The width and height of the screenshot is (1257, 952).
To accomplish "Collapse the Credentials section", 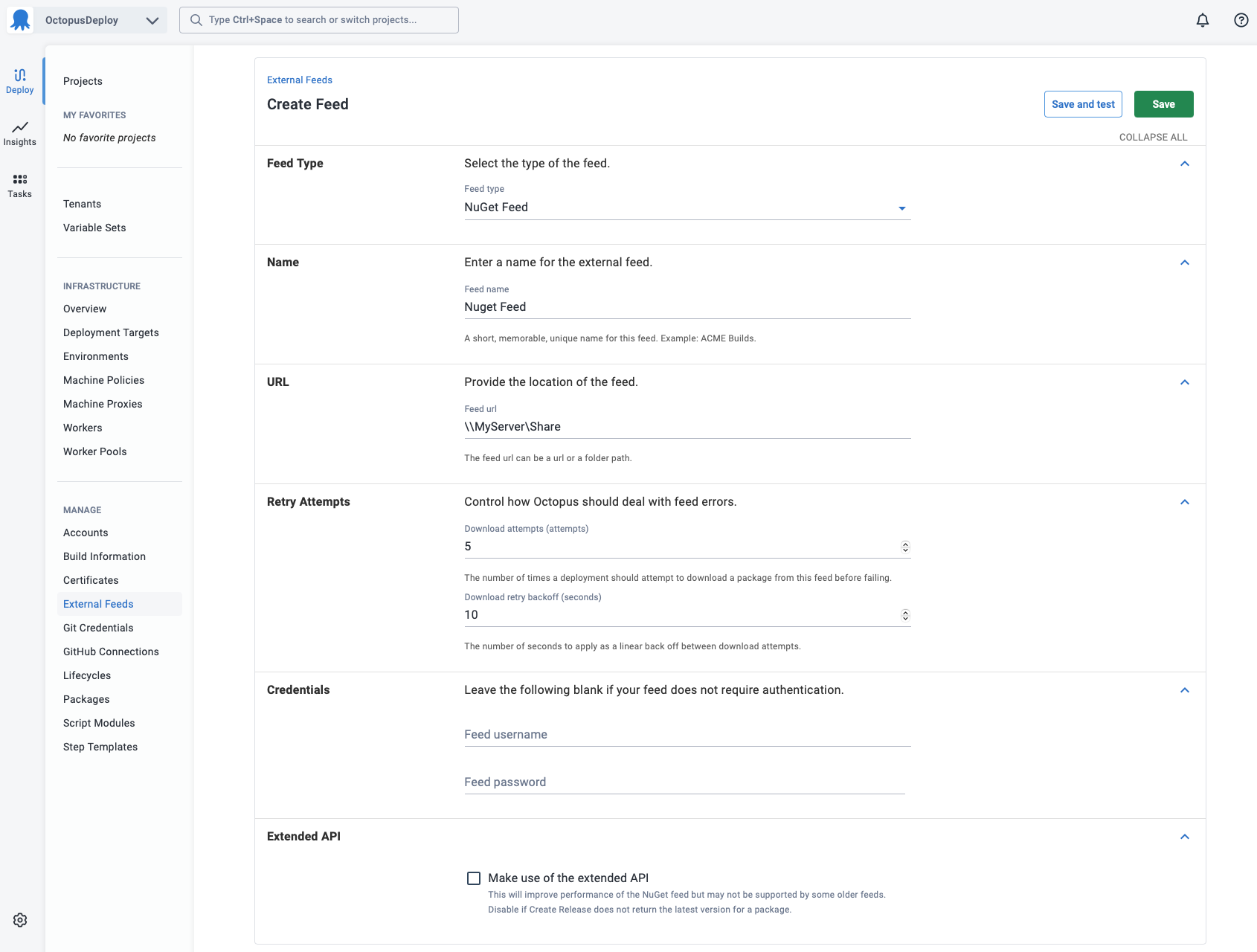I will pos(1185,690).
